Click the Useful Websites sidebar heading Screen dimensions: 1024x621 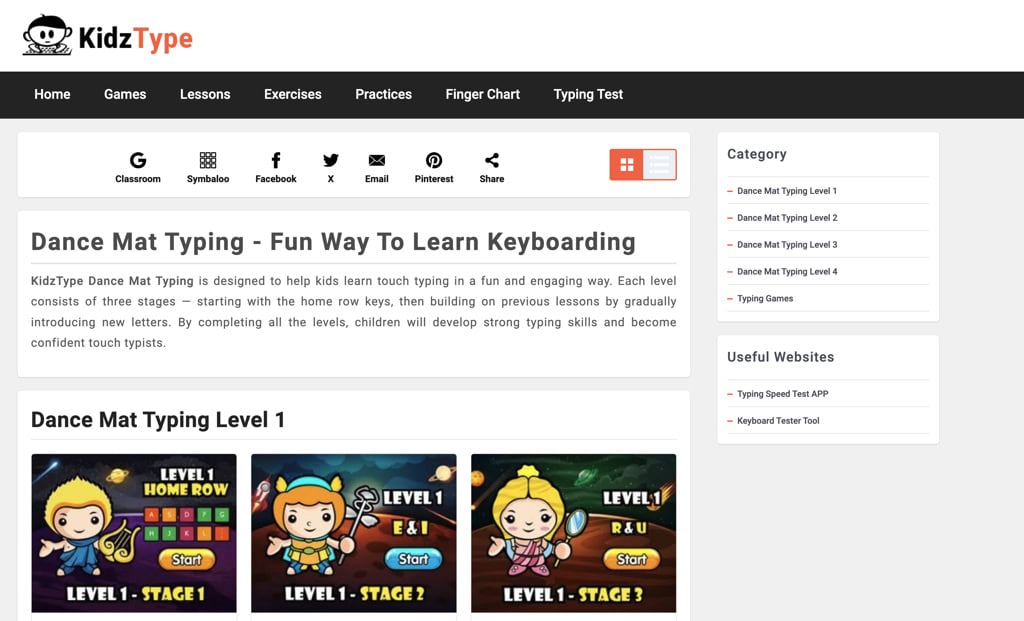pyautogui.click(x=780, y=357)
